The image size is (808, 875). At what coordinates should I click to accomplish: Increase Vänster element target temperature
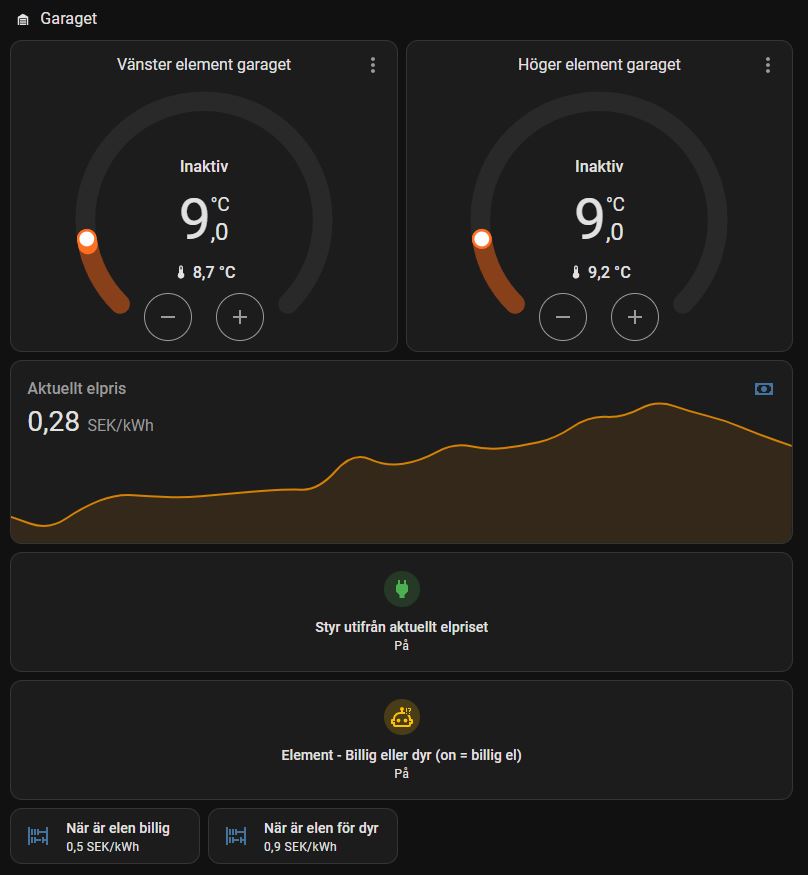coord(240,317)
